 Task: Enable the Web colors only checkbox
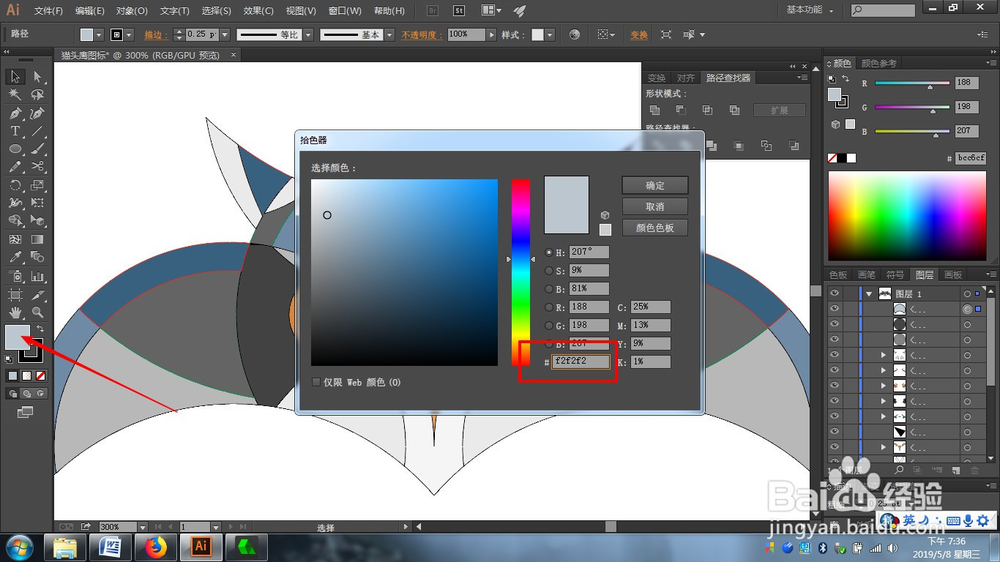click(316, 382)
